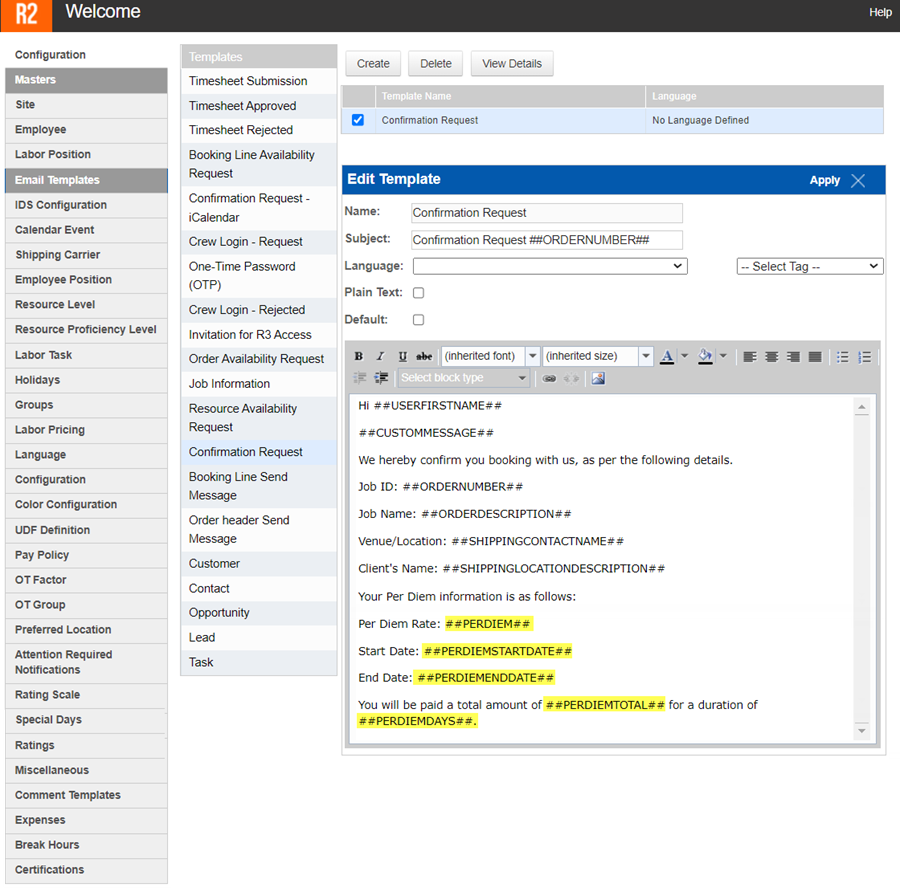Click the underline formatting icon
The image size is (900, 888).
click(x=402, y=357)
